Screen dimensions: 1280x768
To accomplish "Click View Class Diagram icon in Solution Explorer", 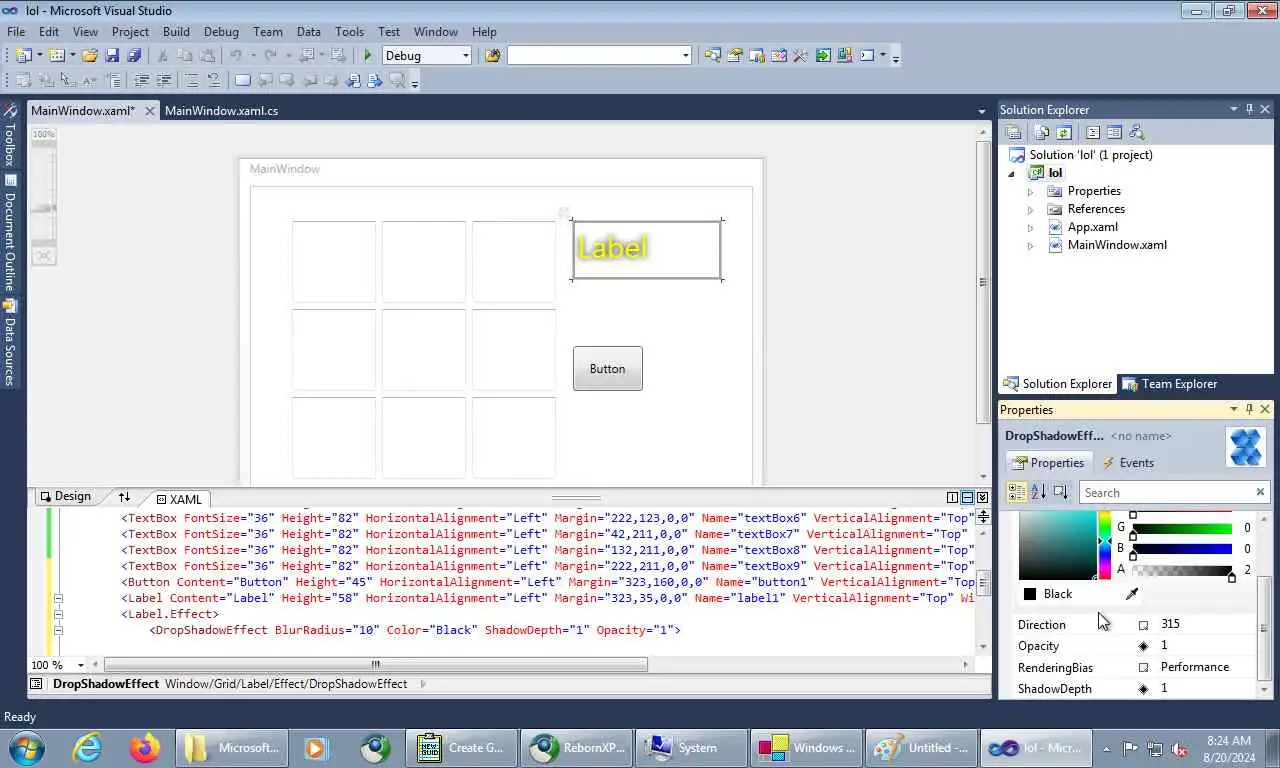I will click(x=1136, y=132).
